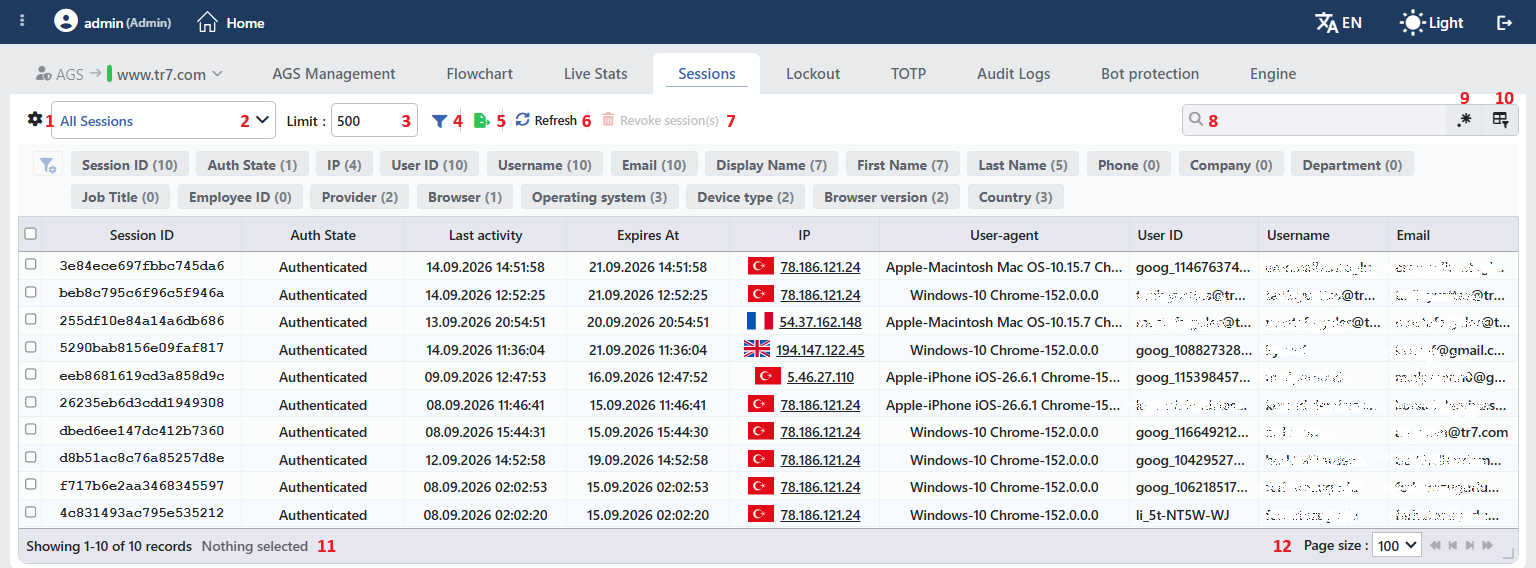
Task: Click Turkish flag in row beb8c795c6f96c5f946a
Action: click(x=761, y=294)
